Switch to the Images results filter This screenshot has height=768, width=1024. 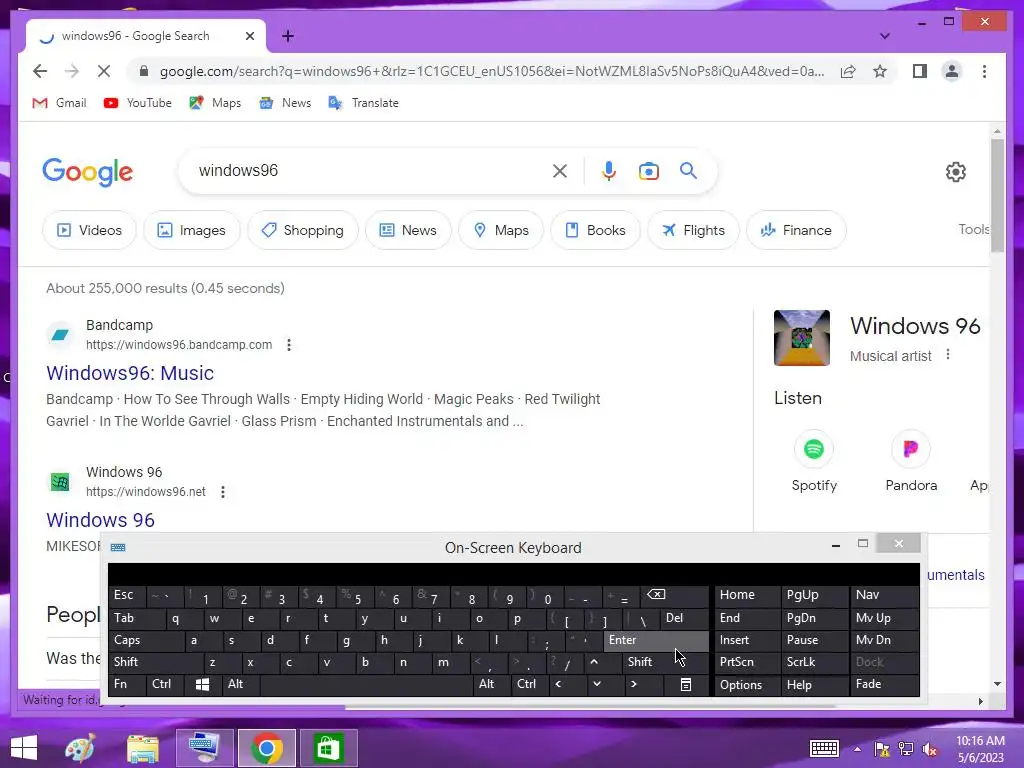[x=191, y=230]
